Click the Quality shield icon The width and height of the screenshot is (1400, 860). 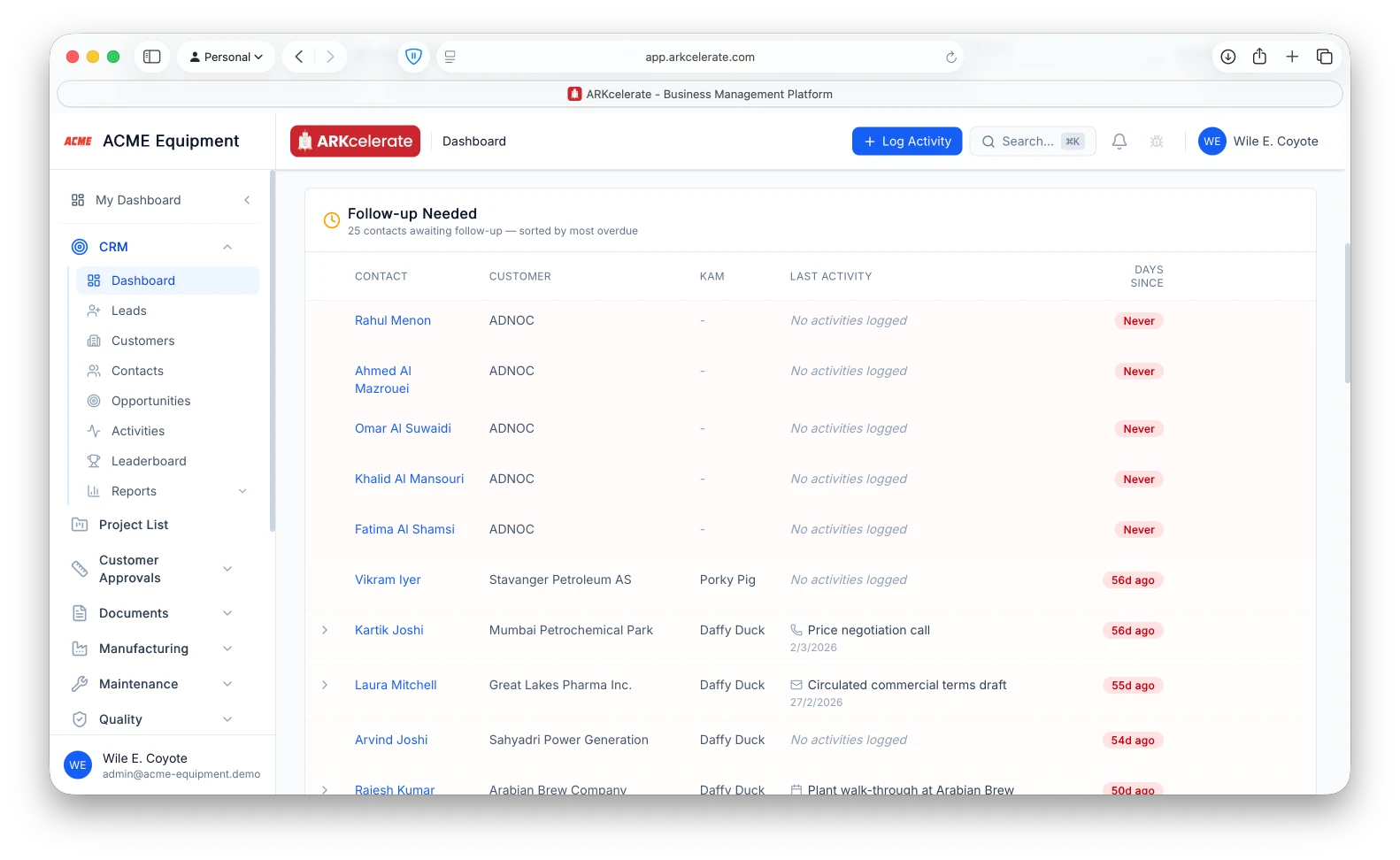coord(80,719)
